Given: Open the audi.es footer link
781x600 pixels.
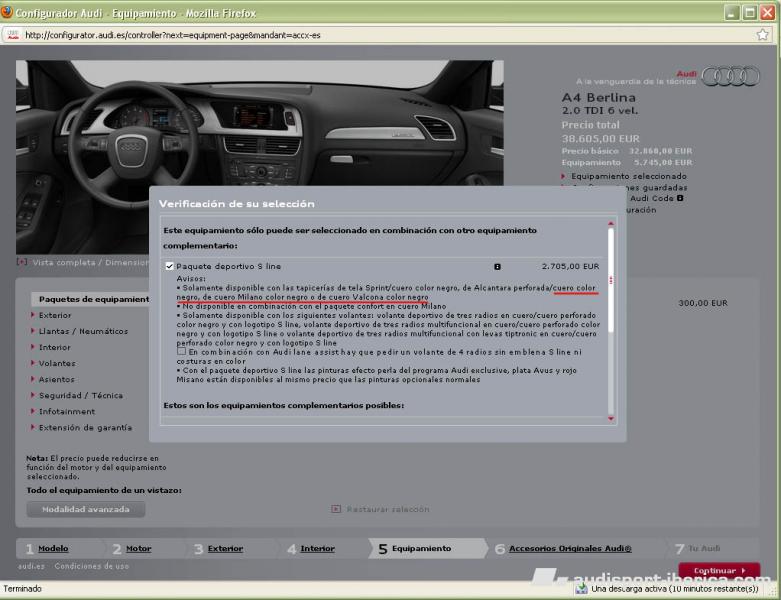Looking at the screenshot, I should [x=31, y=566].
